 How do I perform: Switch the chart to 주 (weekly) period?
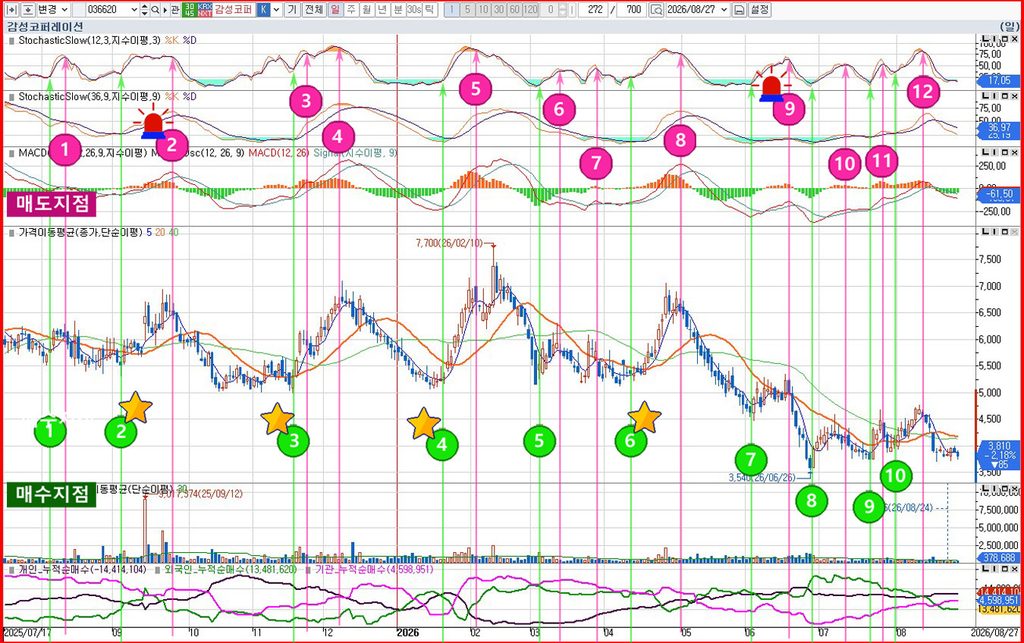click(351, 10)
